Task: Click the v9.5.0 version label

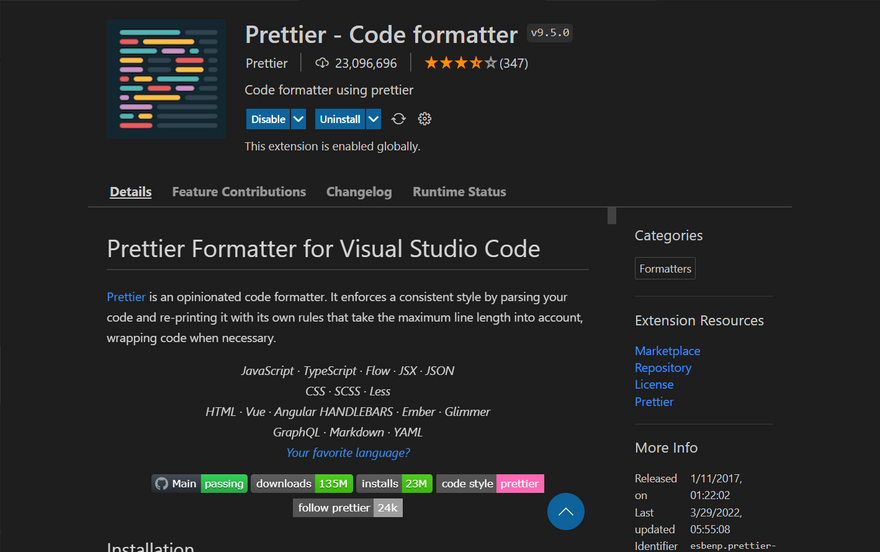Action: click(550, 33)
